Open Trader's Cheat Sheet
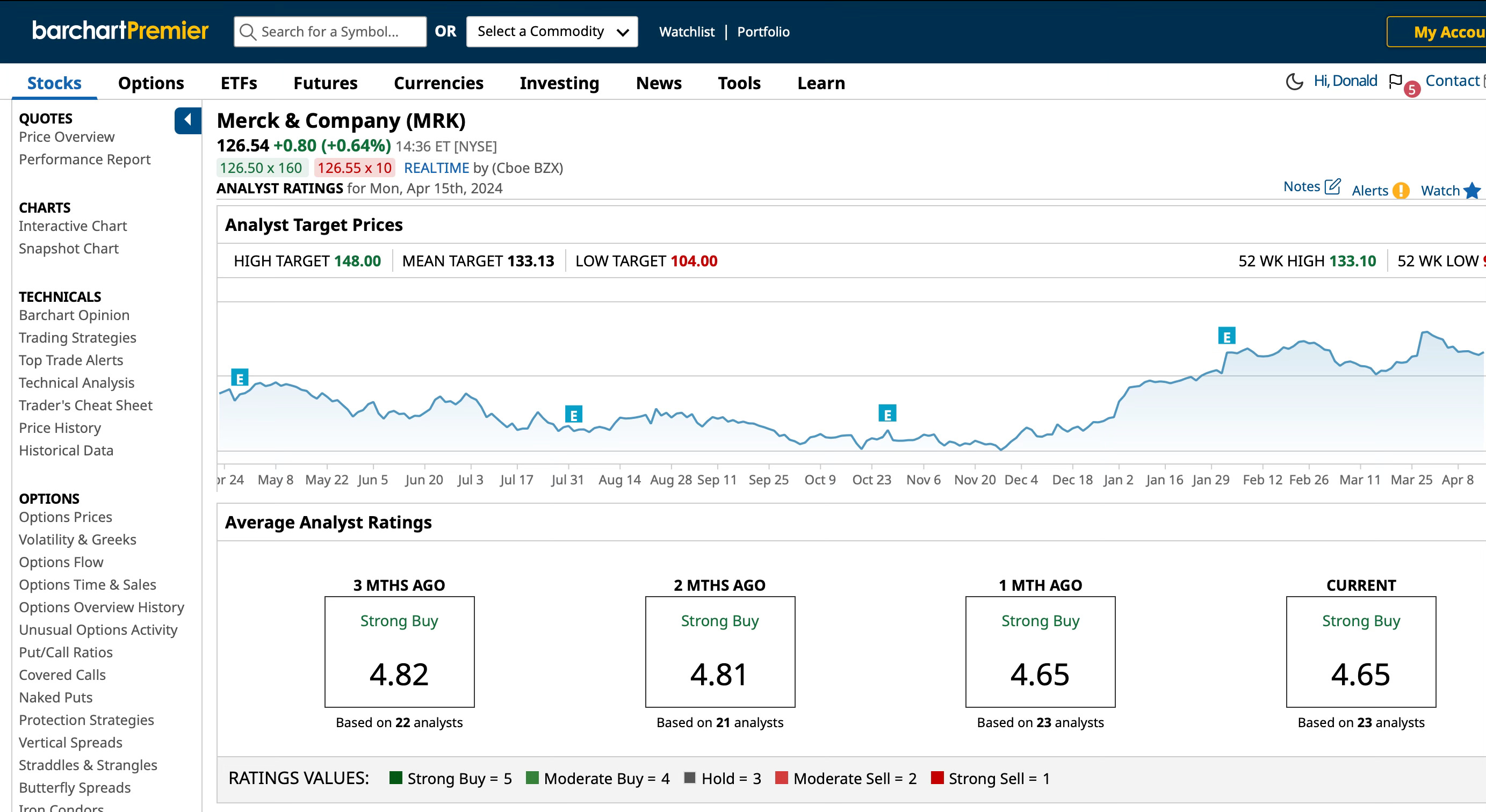 pyautogui.click(x=86, y=405)
